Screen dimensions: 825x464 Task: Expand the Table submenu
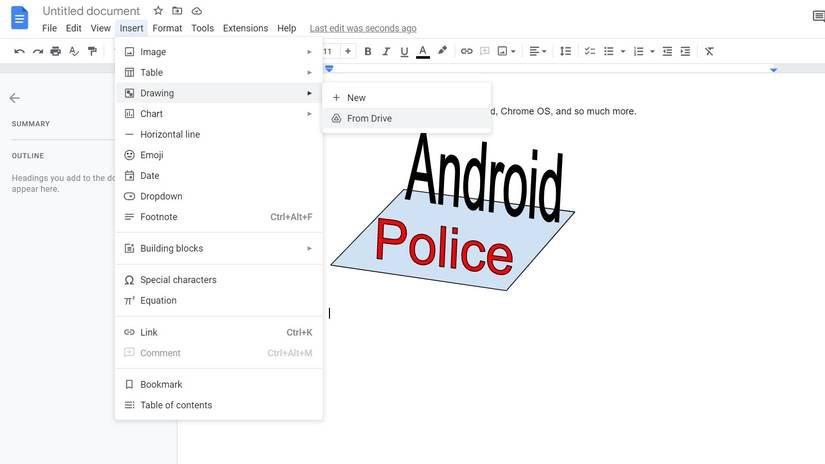coord(218,72)
